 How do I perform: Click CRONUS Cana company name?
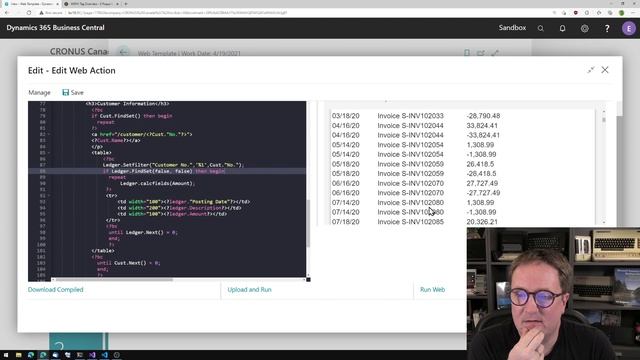(79, 52)
